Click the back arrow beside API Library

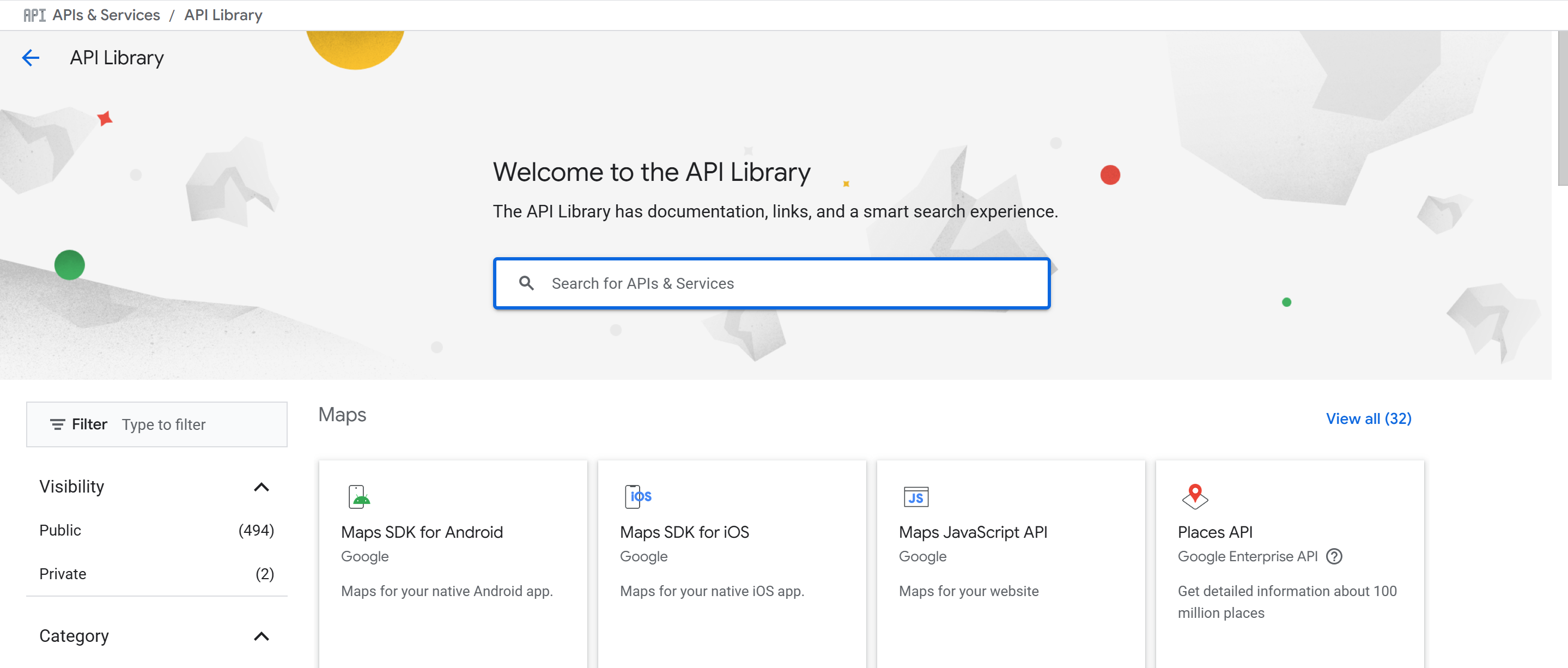31,58
